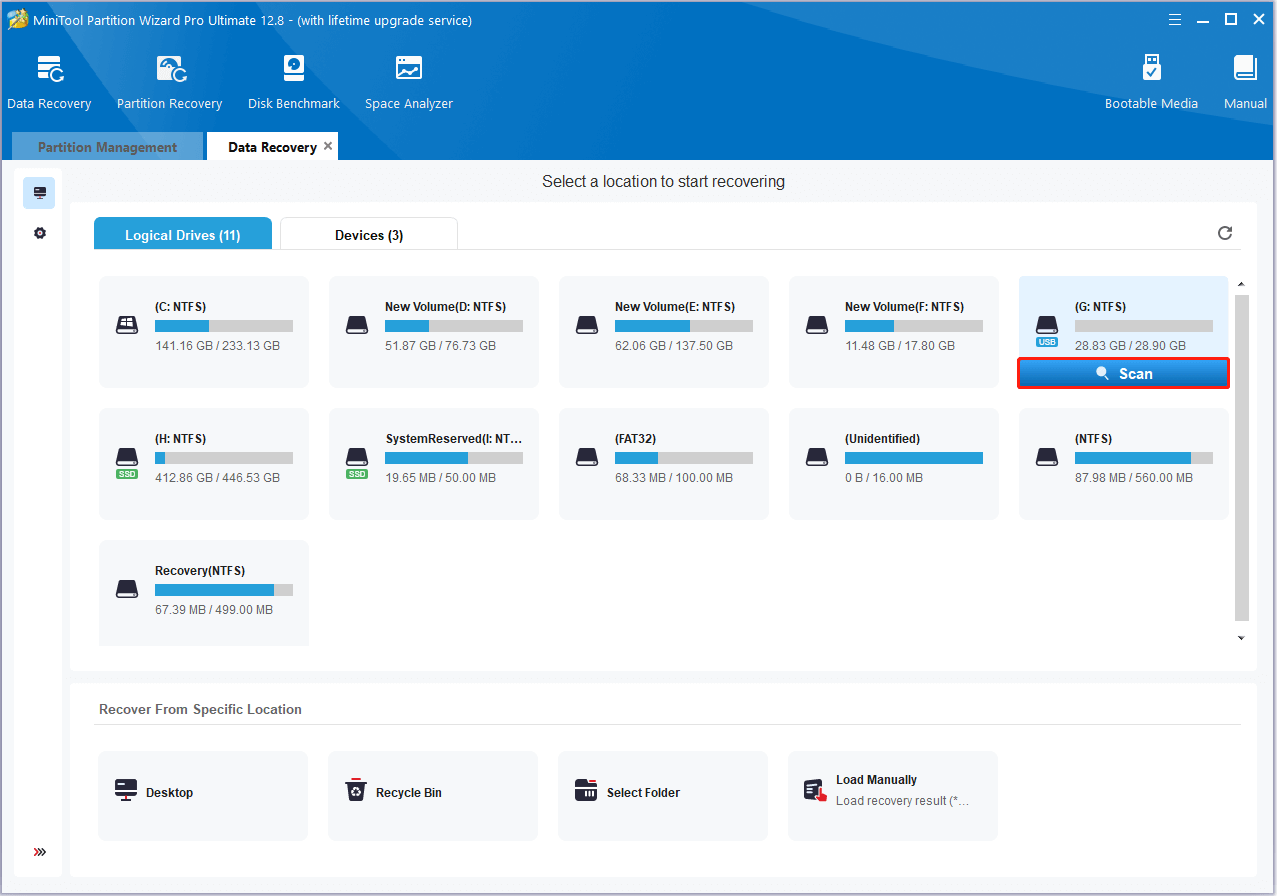The image size is (1277, 896).
Task: Click the Load Manually icon
Action: click(x=816, y=790)
